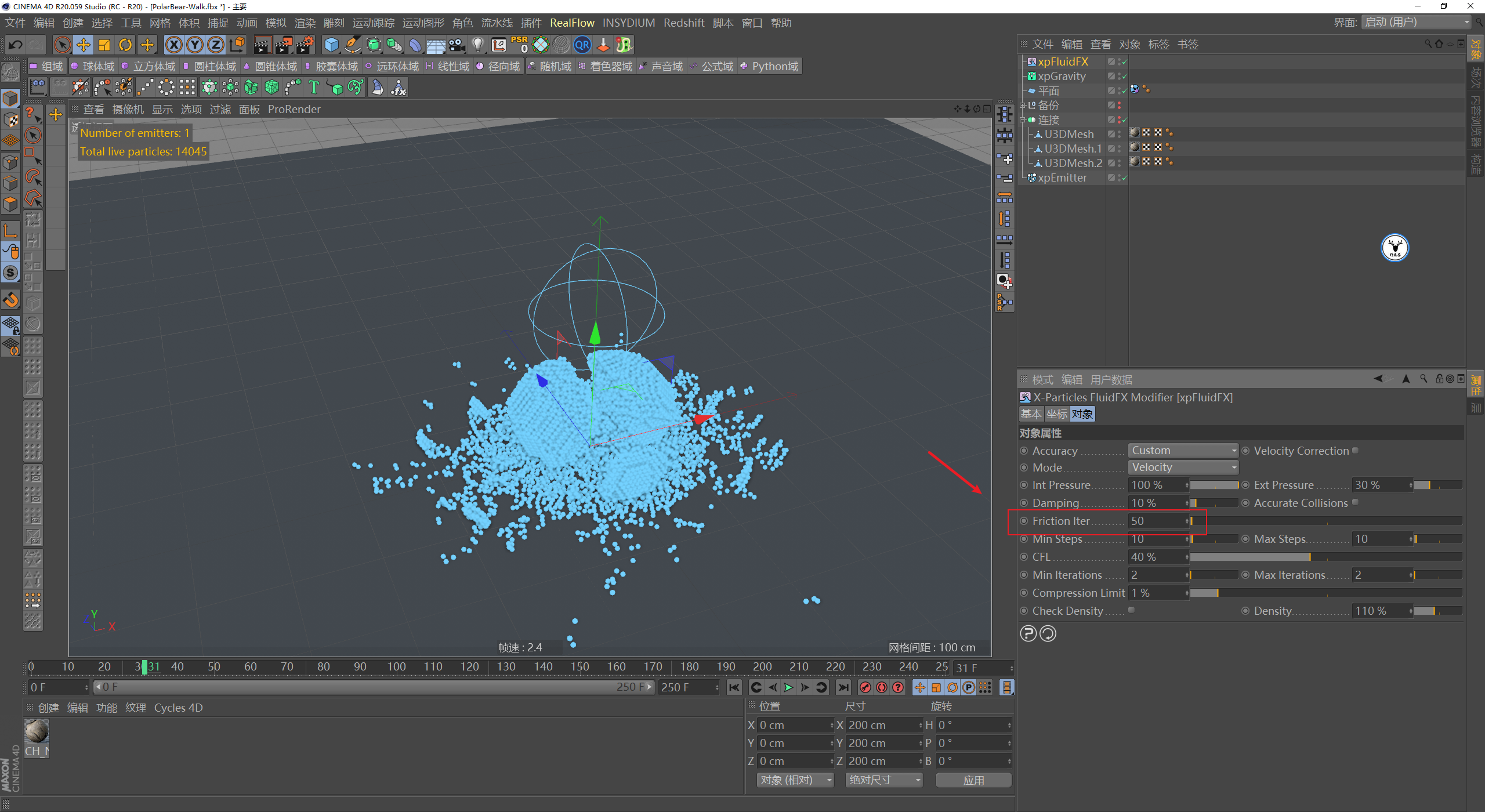The width and height of the screenshot is (1485, 812).
Task: Open the RealFlow menu
Action: (x=572, y=23)
